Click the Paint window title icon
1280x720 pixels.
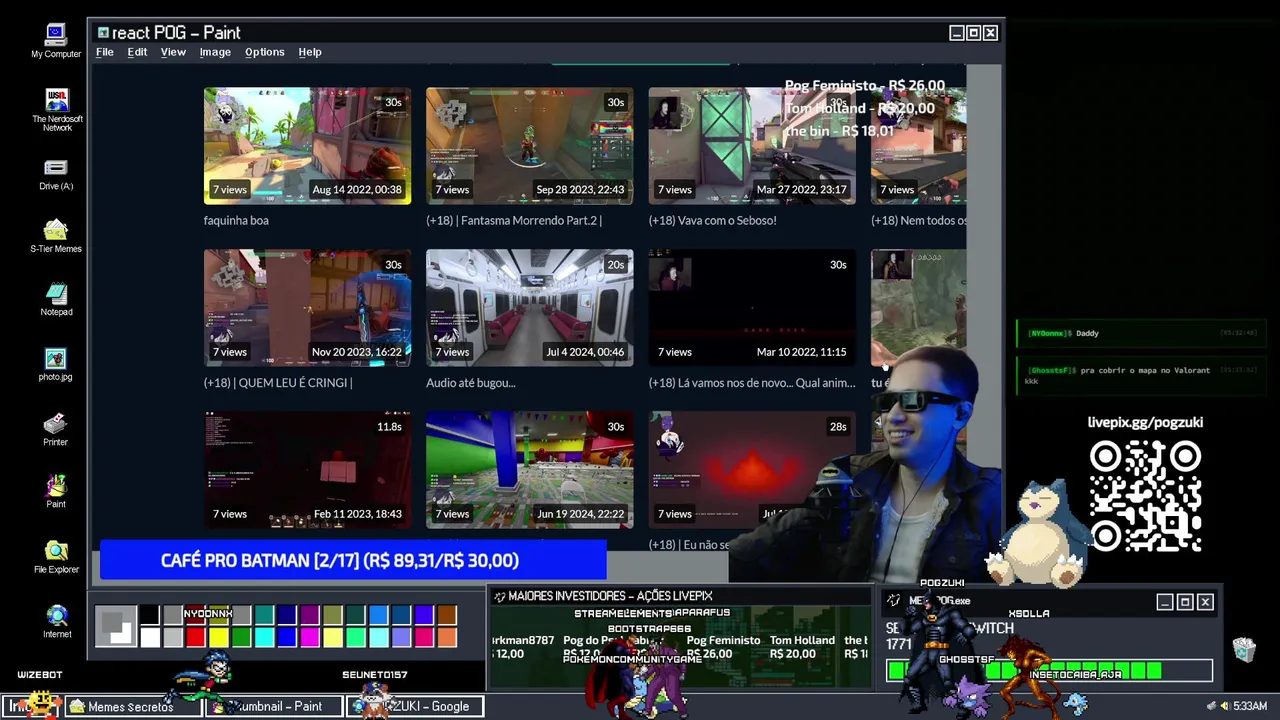pyautogui.click(x=103, y=33)
